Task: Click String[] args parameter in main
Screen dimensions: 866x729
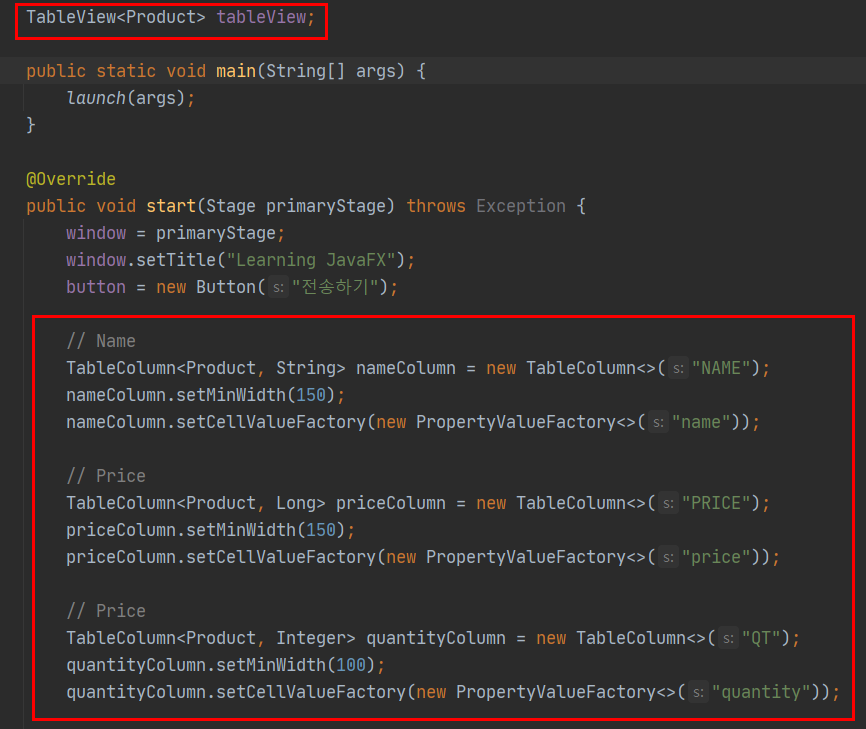Action: coord(331,71)
